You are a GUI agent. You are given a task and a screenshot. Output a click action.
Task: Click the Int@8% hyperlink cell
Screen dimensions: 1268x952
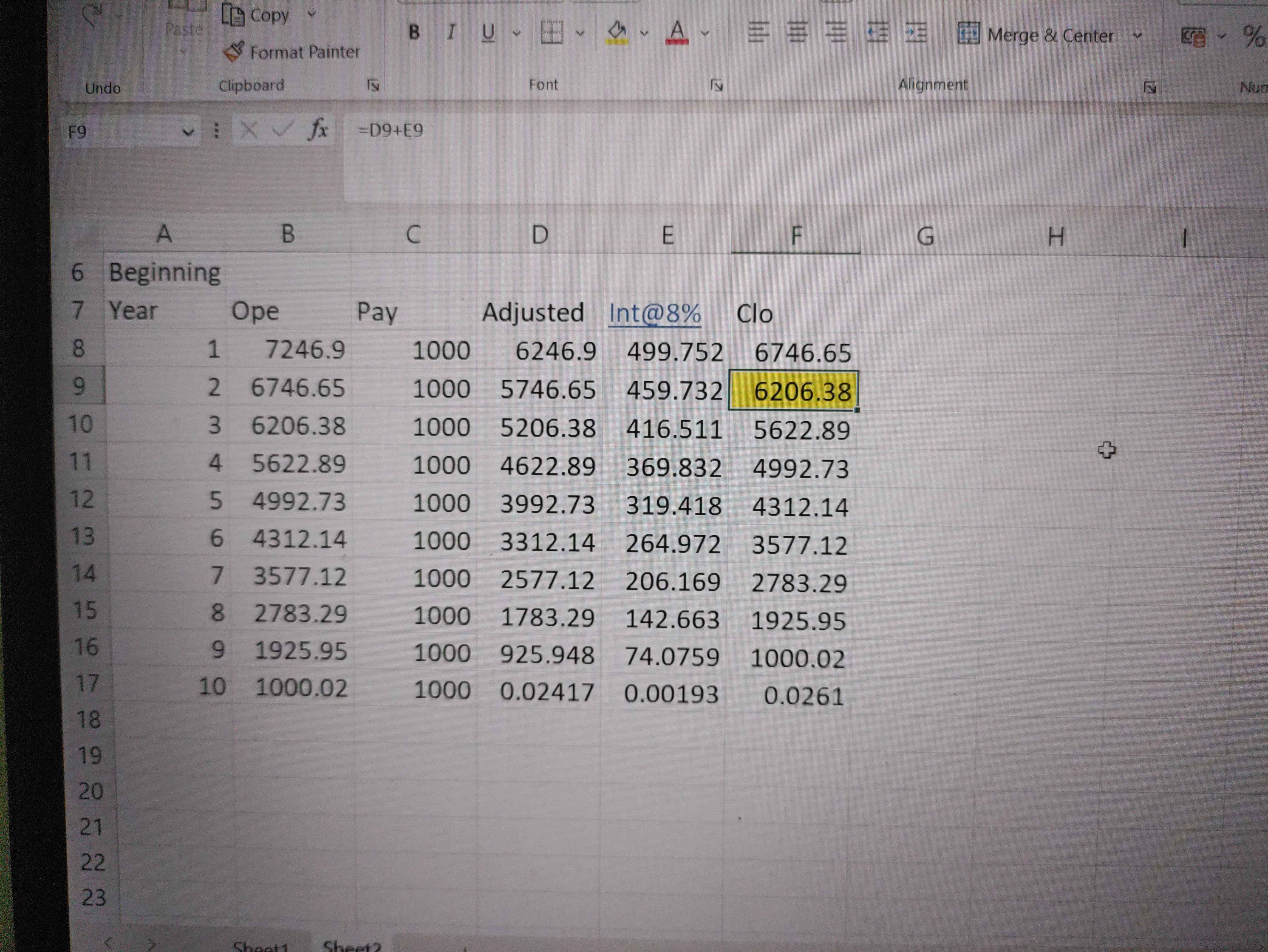pyautogui.click(x=655, y=313)
